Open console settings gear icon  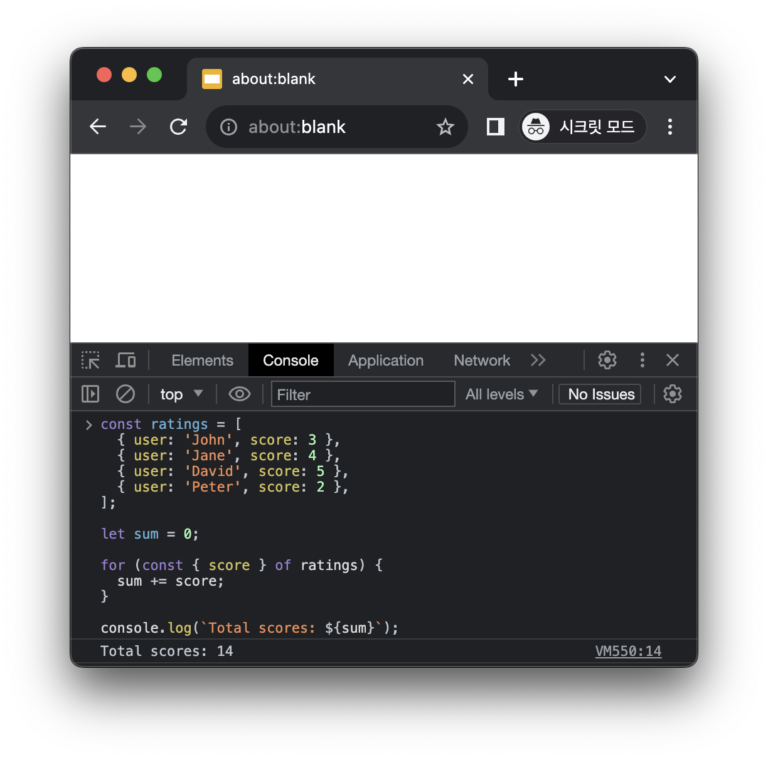tap(672, 394)
